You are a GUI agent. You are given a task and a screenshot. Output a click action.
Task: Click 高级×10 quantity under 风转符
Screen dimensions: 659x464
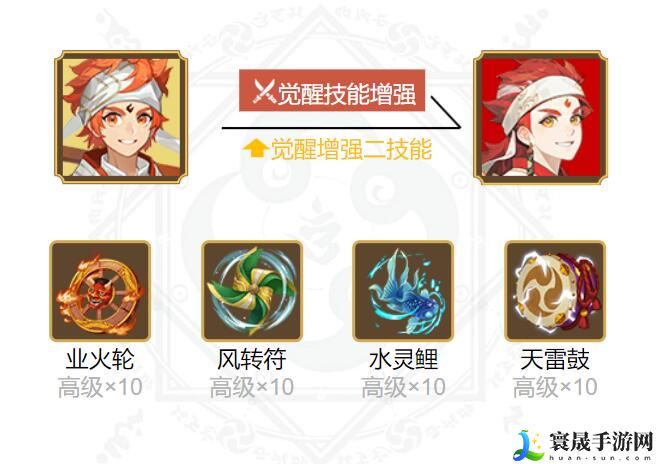click(x=252, y=388)
